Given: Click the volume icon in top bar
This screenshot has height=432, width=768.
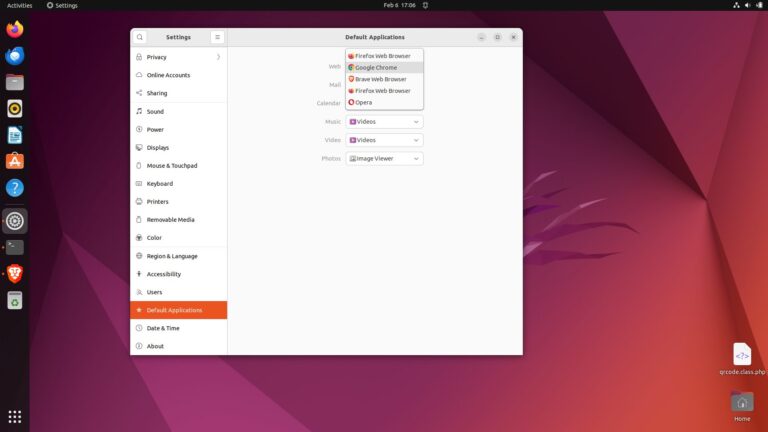Looking at the screenshot, I should [x=747, y=5].
